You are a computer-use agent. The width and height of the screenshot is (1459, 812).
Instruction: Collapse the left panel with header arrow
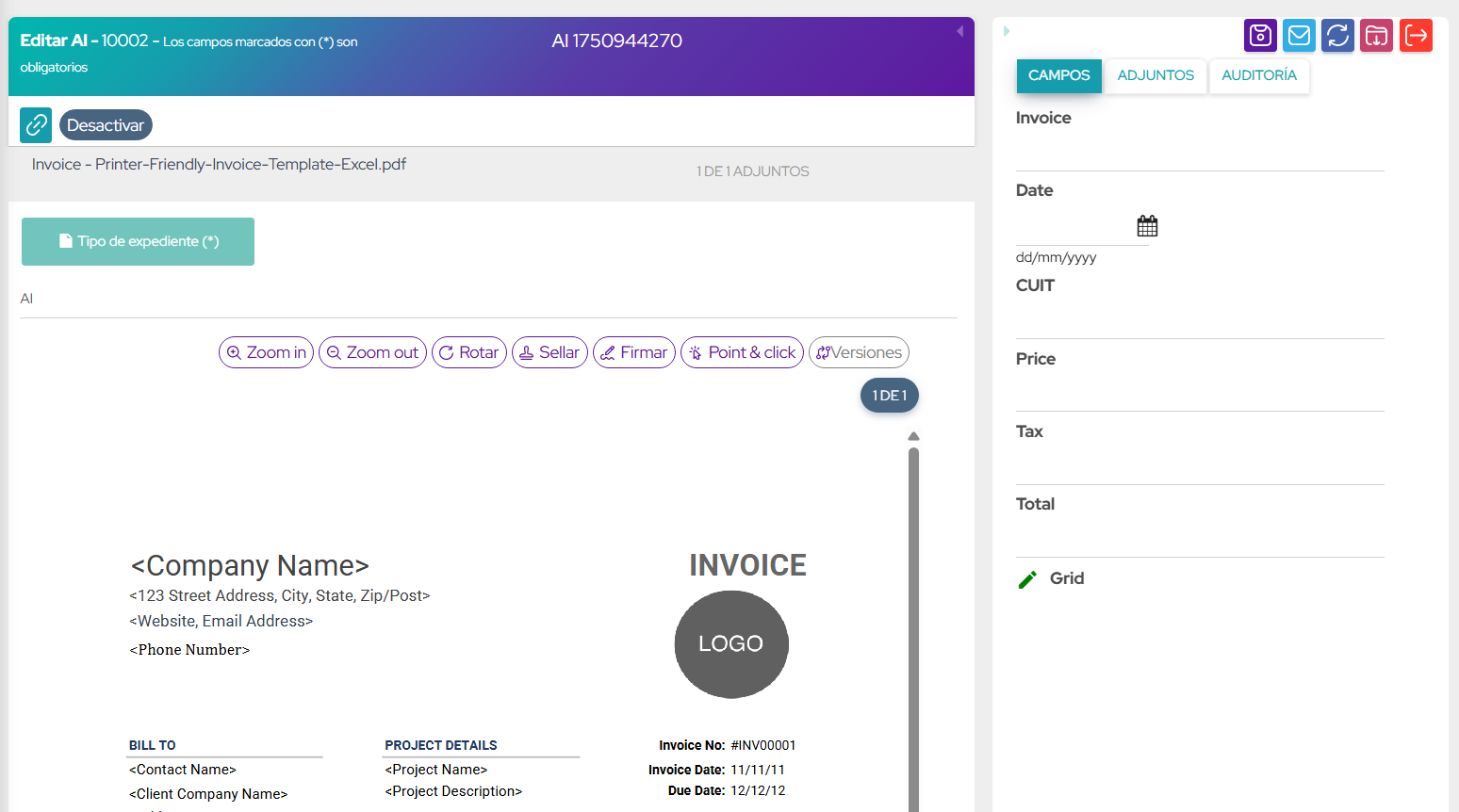click(959, 31)
